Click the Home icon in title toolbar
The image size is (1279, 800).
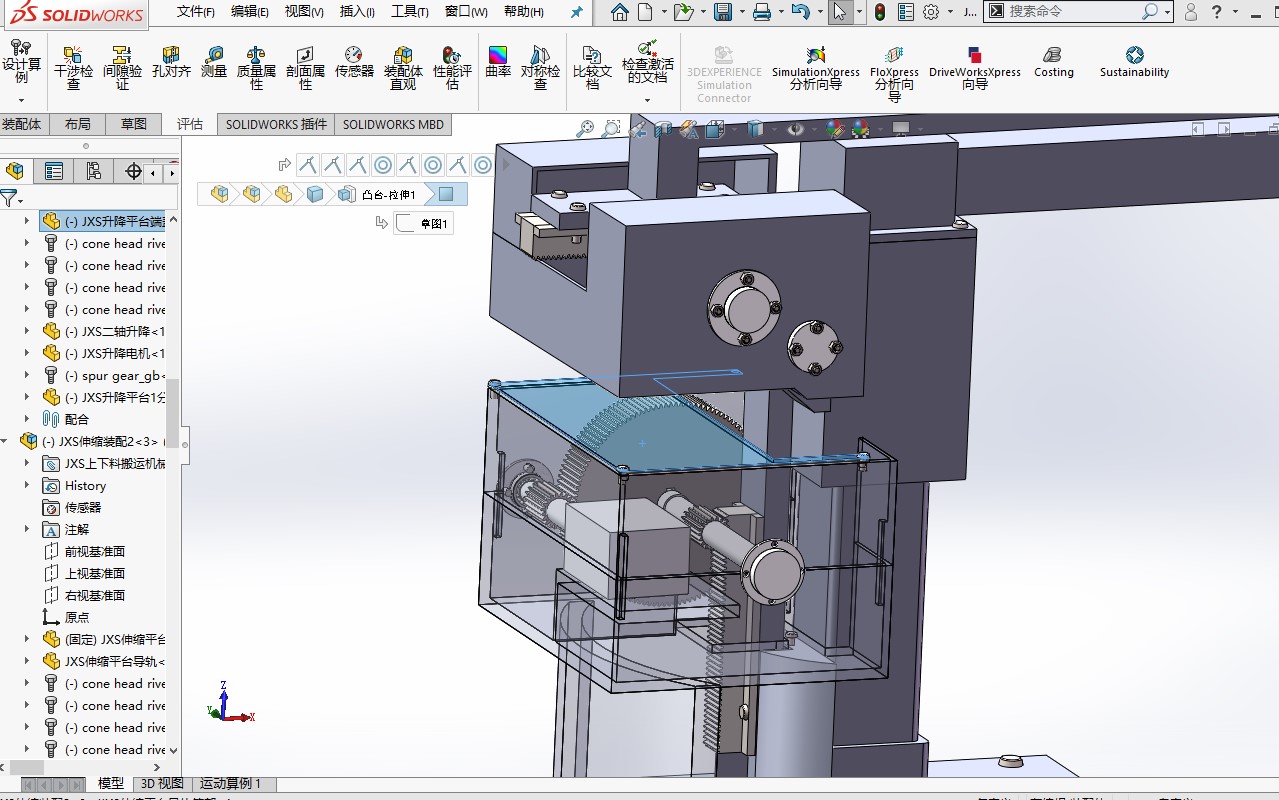[620, 12]
